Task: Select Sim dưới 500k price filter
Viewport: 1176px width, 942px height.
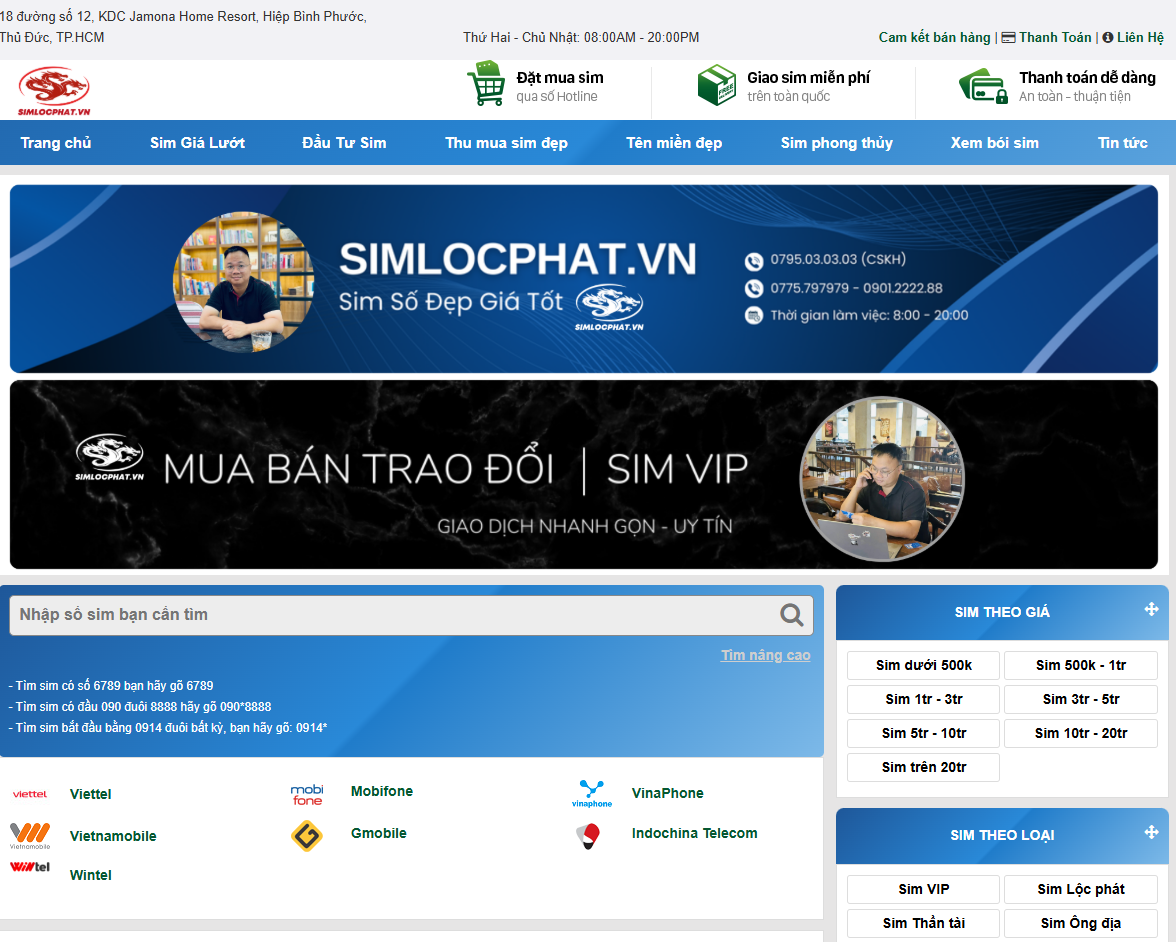Action: [x=923, y=665]
